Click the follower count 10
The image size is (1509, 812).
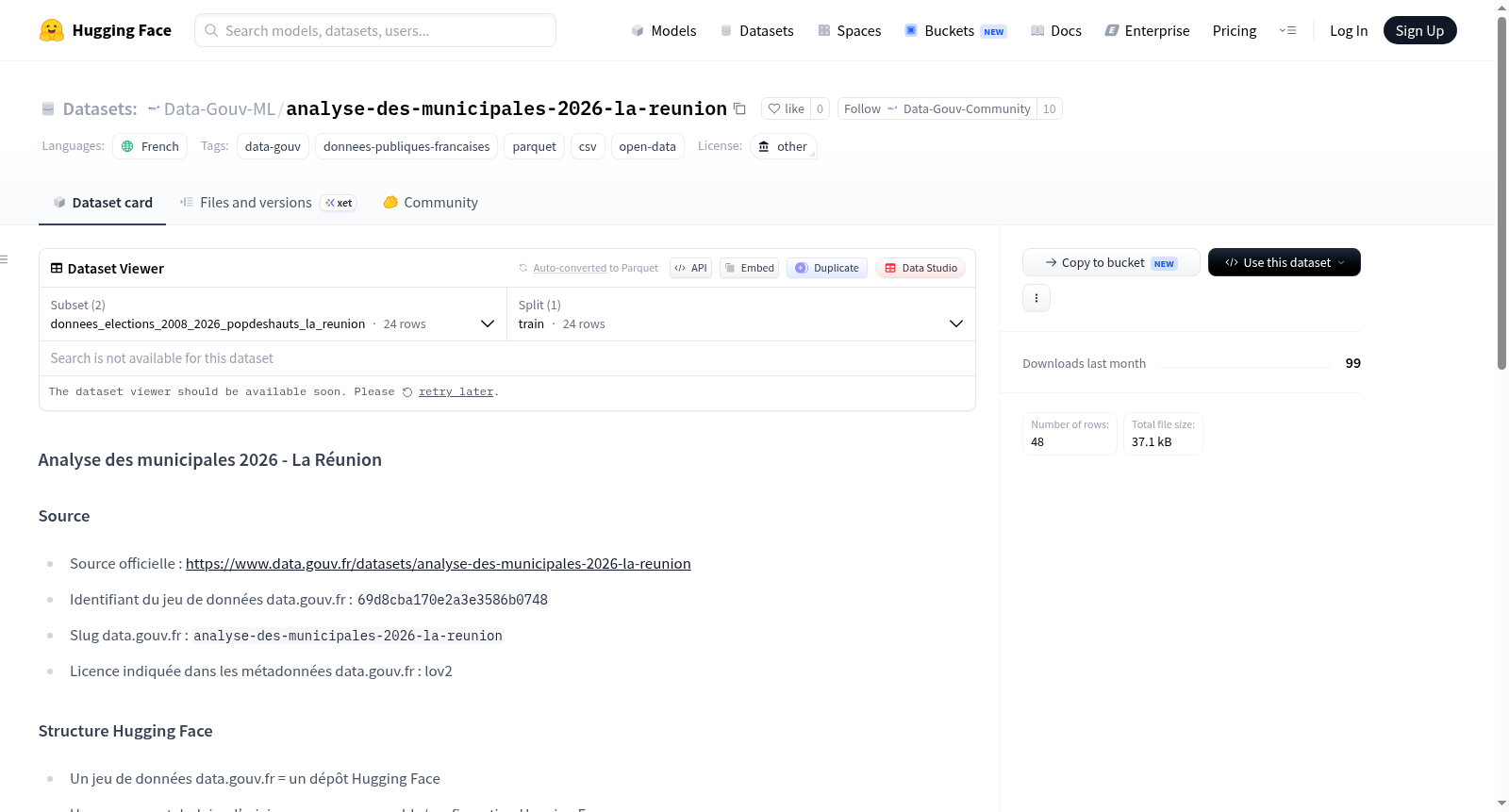click(1049, 108)
